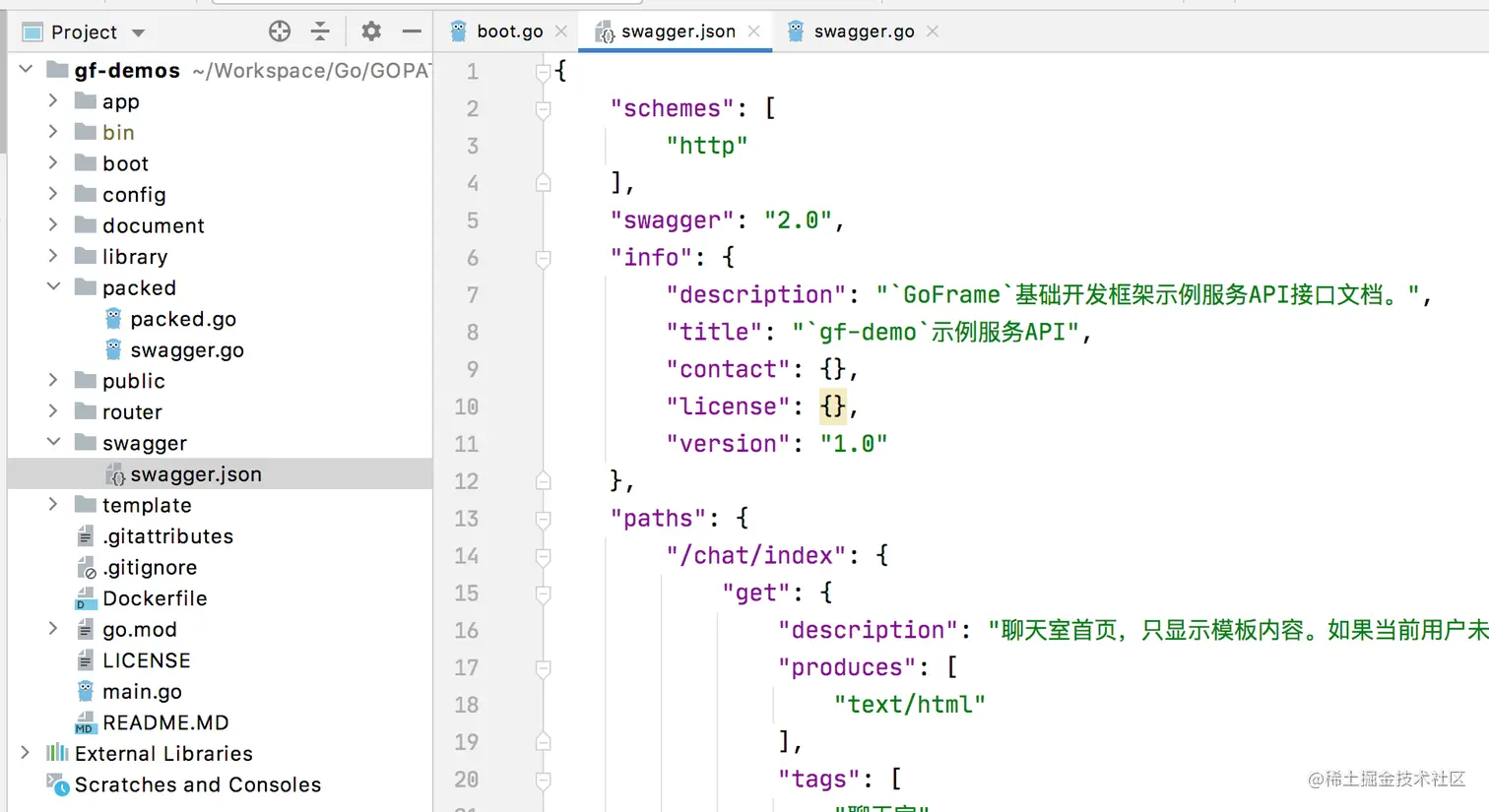Click the swagger.json file icon in tree

(115, 474)
